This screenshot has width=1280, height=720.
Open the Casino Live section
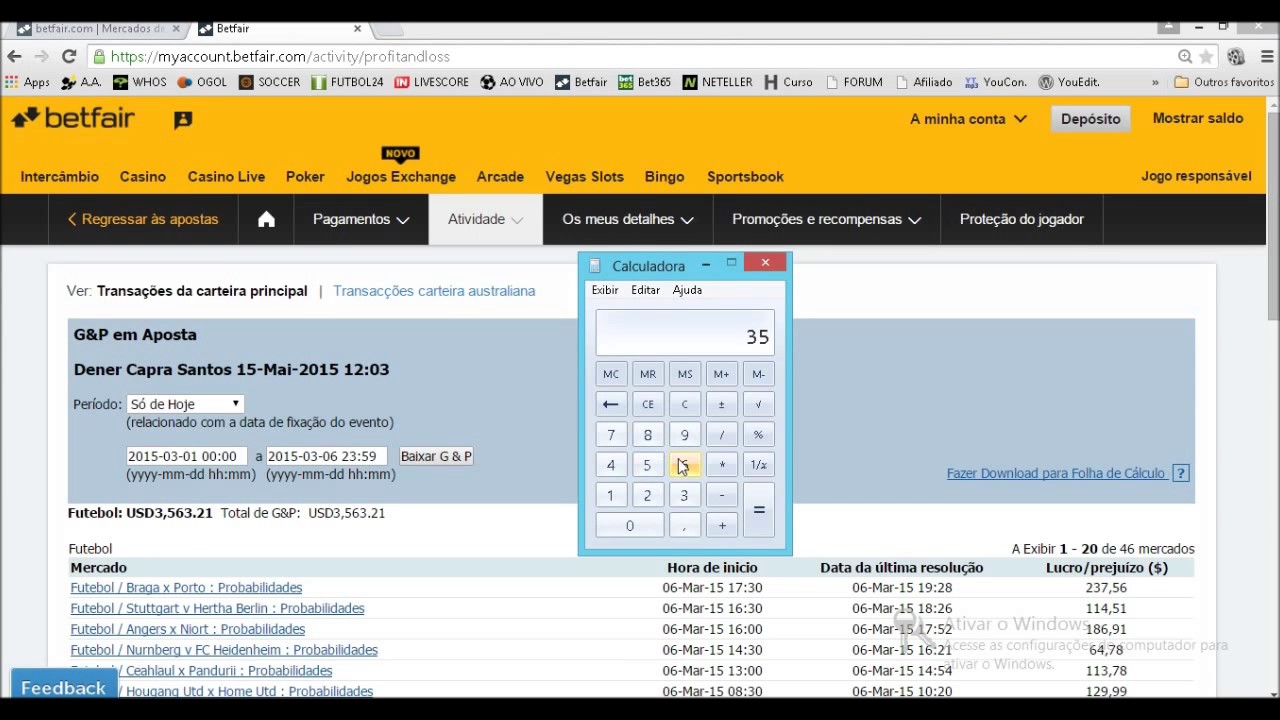[226, 177]
